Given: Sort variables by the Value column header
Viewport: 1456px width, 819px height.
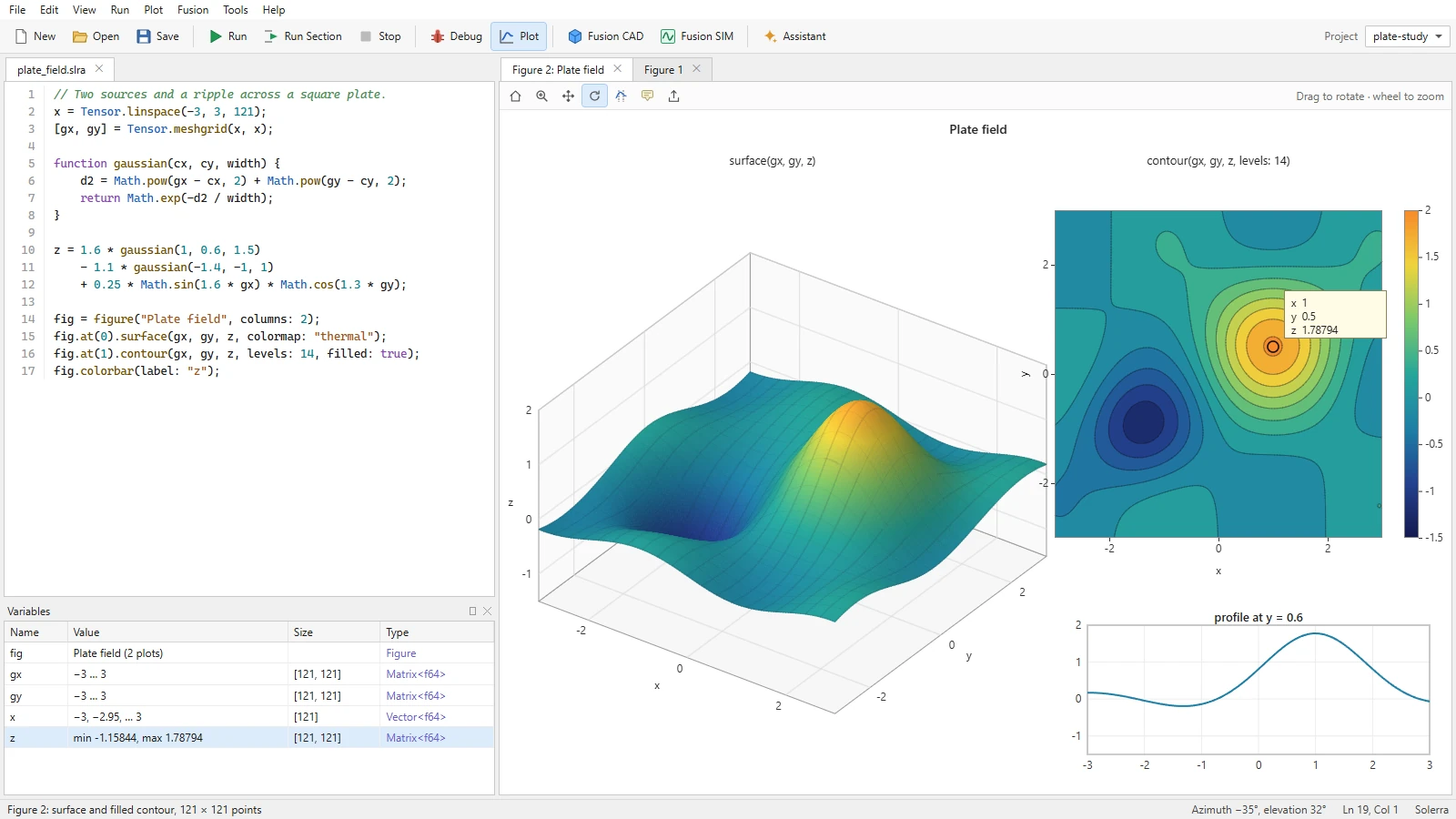Looking at the screenshot, I should 178,632.
